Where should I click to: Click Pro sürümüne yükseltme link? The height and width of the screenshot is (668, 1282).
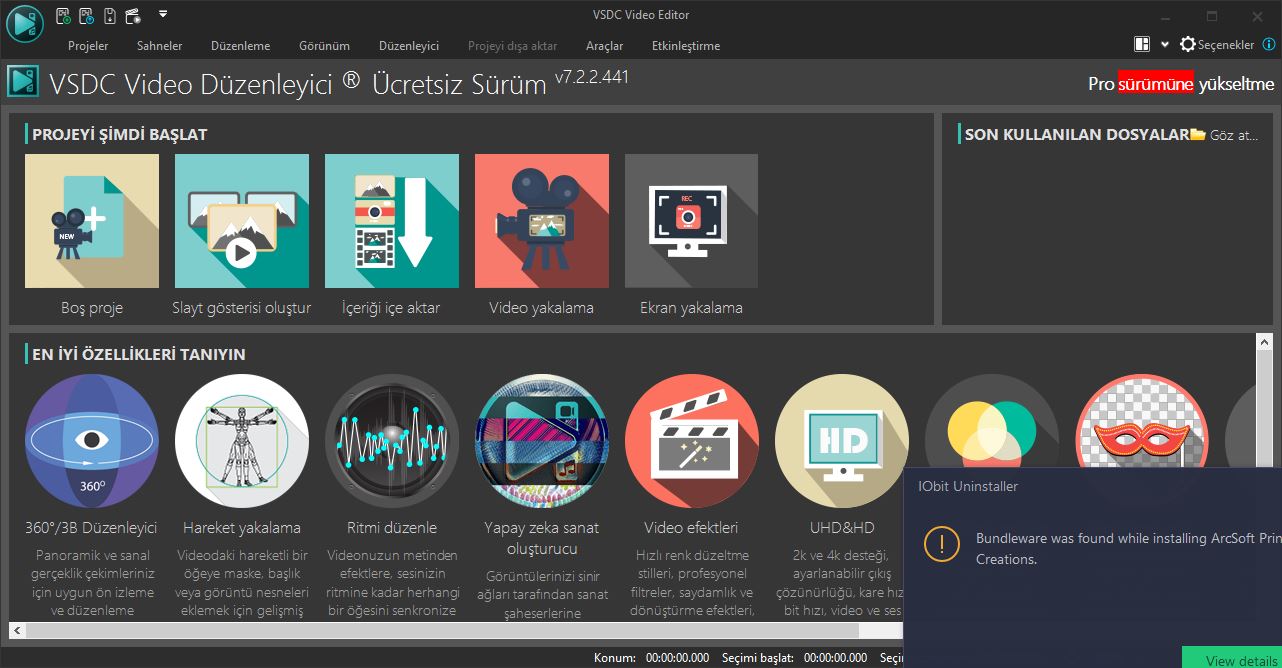click(1181, 84)
